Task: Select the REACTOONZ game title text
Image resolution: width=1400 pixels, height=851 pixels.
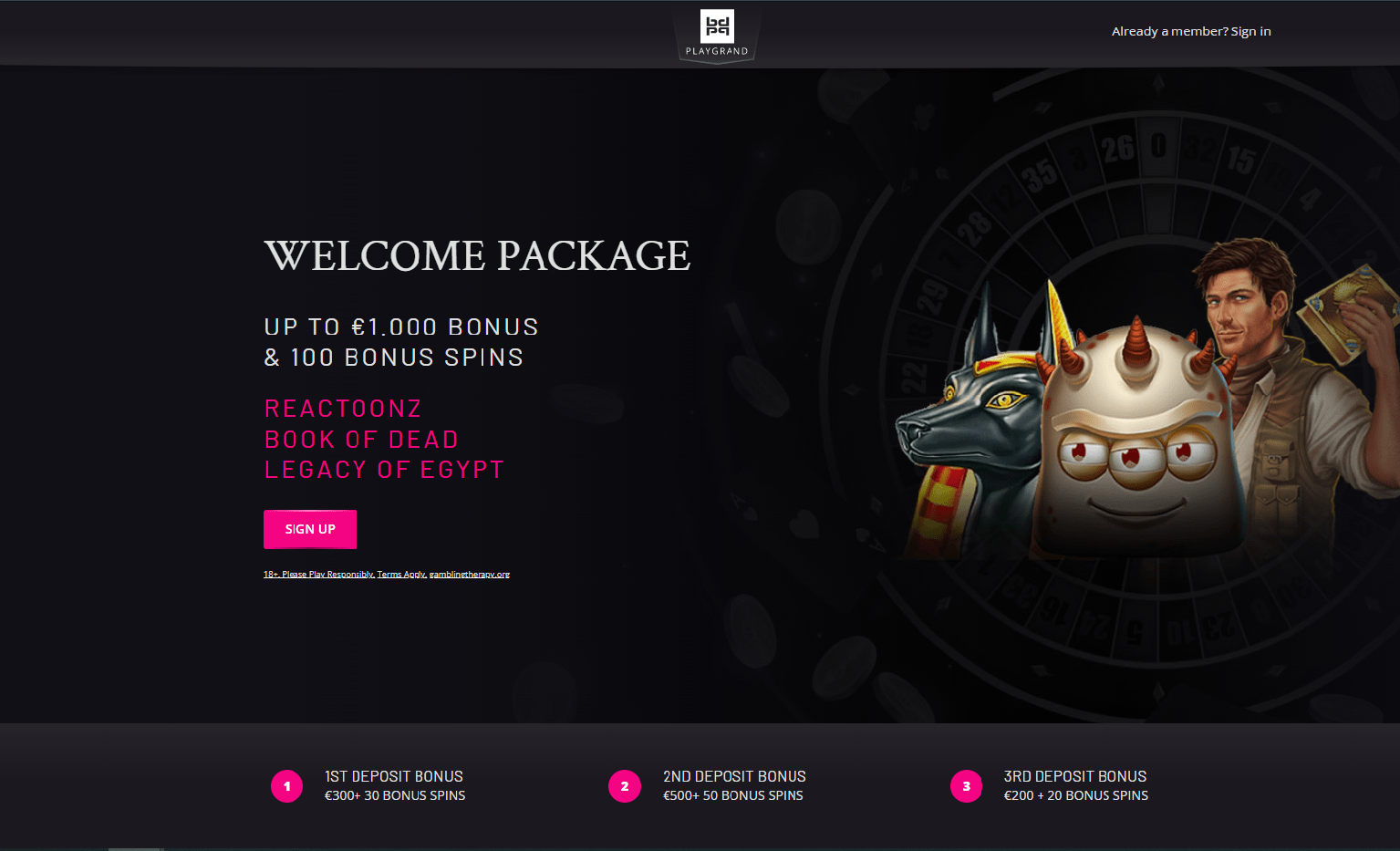Action: click(x=343, y=409)
